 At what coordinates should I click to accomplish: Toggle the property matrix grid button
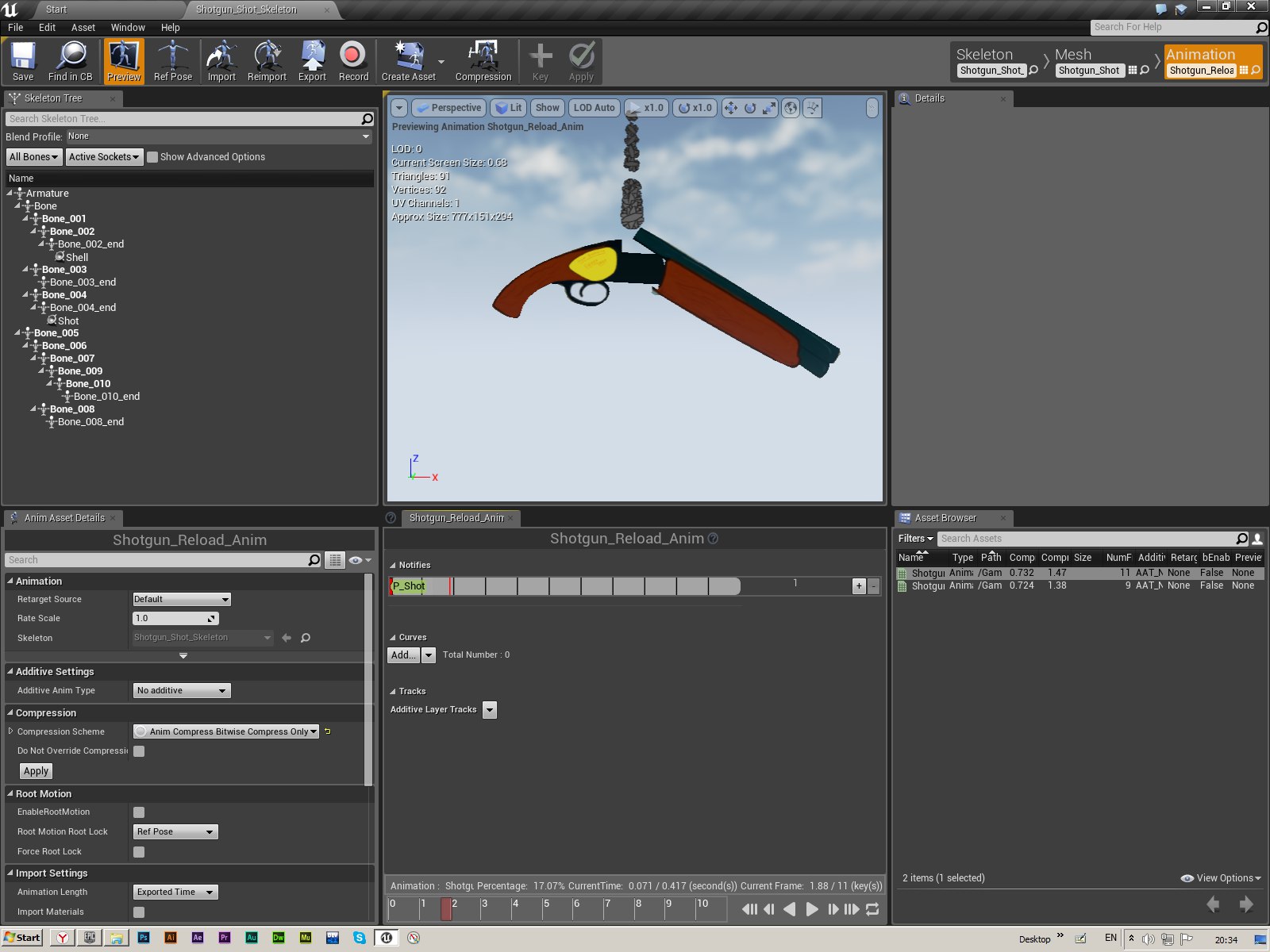pos(335,560)
